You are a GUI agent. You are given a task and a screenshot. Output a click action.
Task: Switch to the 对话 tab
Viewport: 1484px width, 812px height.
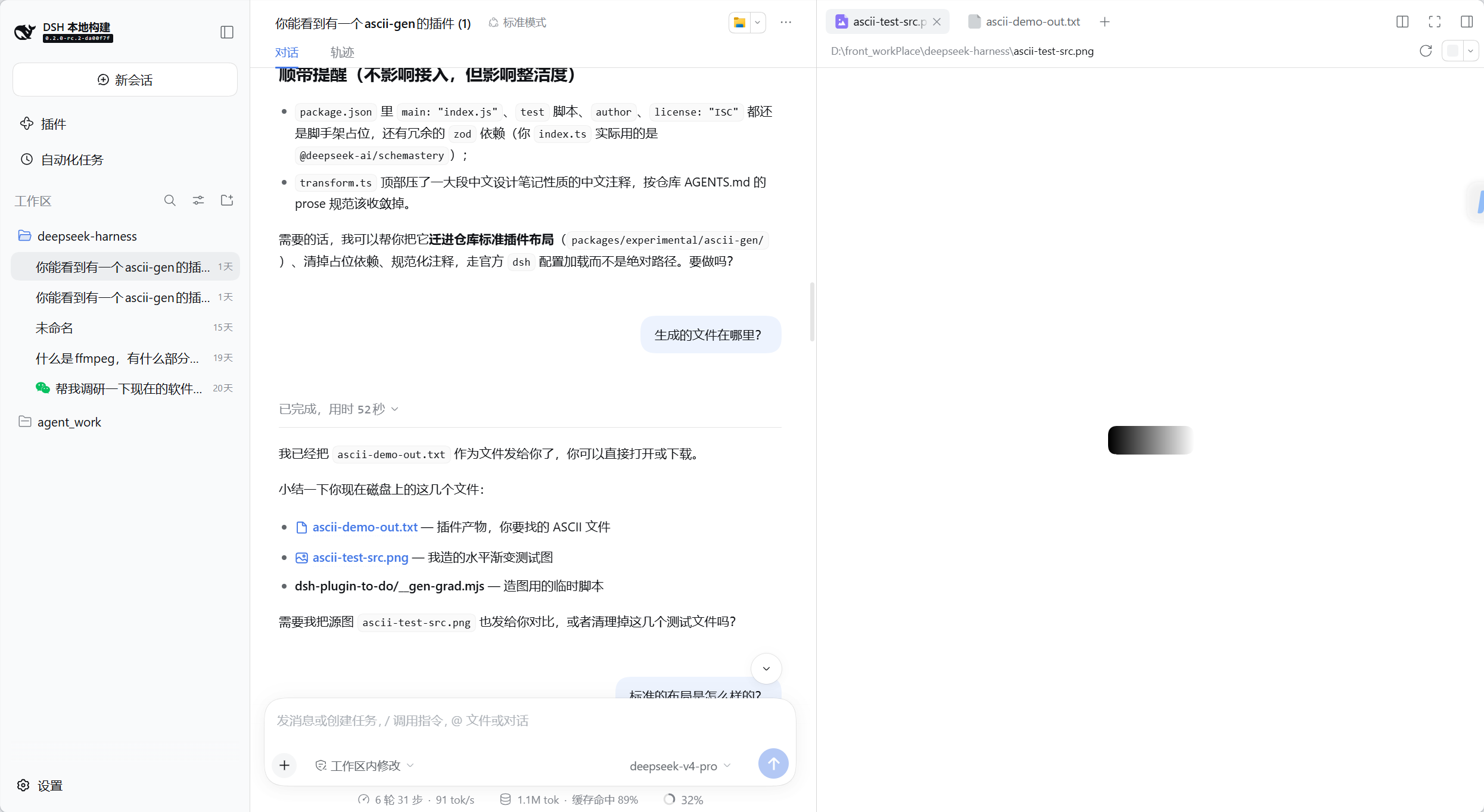[x=287, y=52]
